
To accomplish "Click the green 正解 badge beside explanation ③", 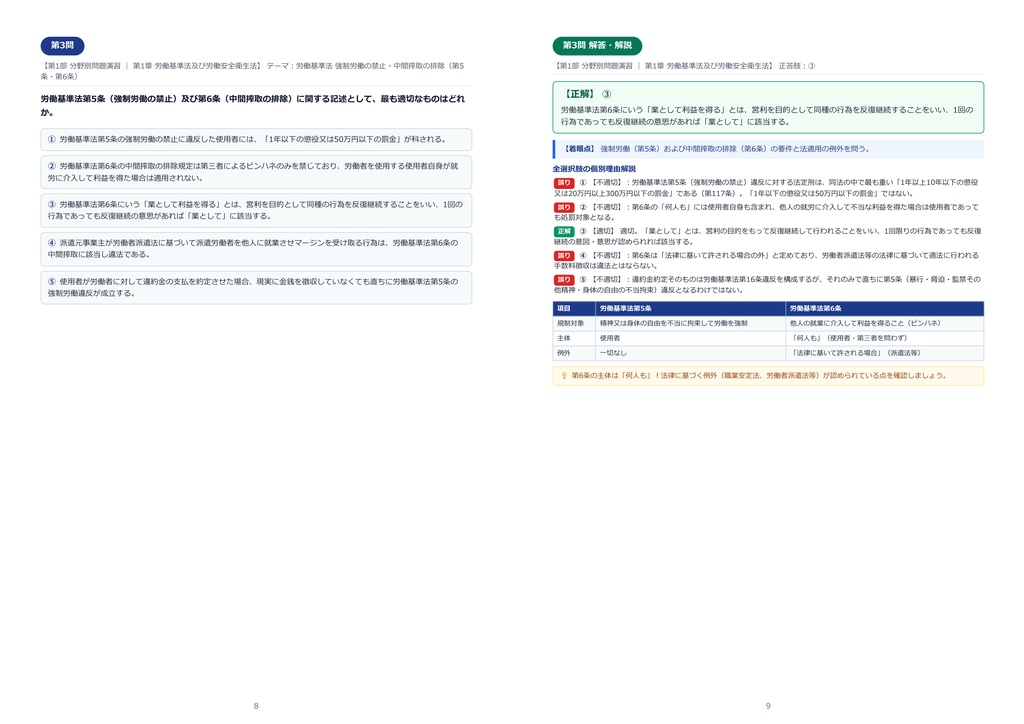I will (x=564, y=231).
